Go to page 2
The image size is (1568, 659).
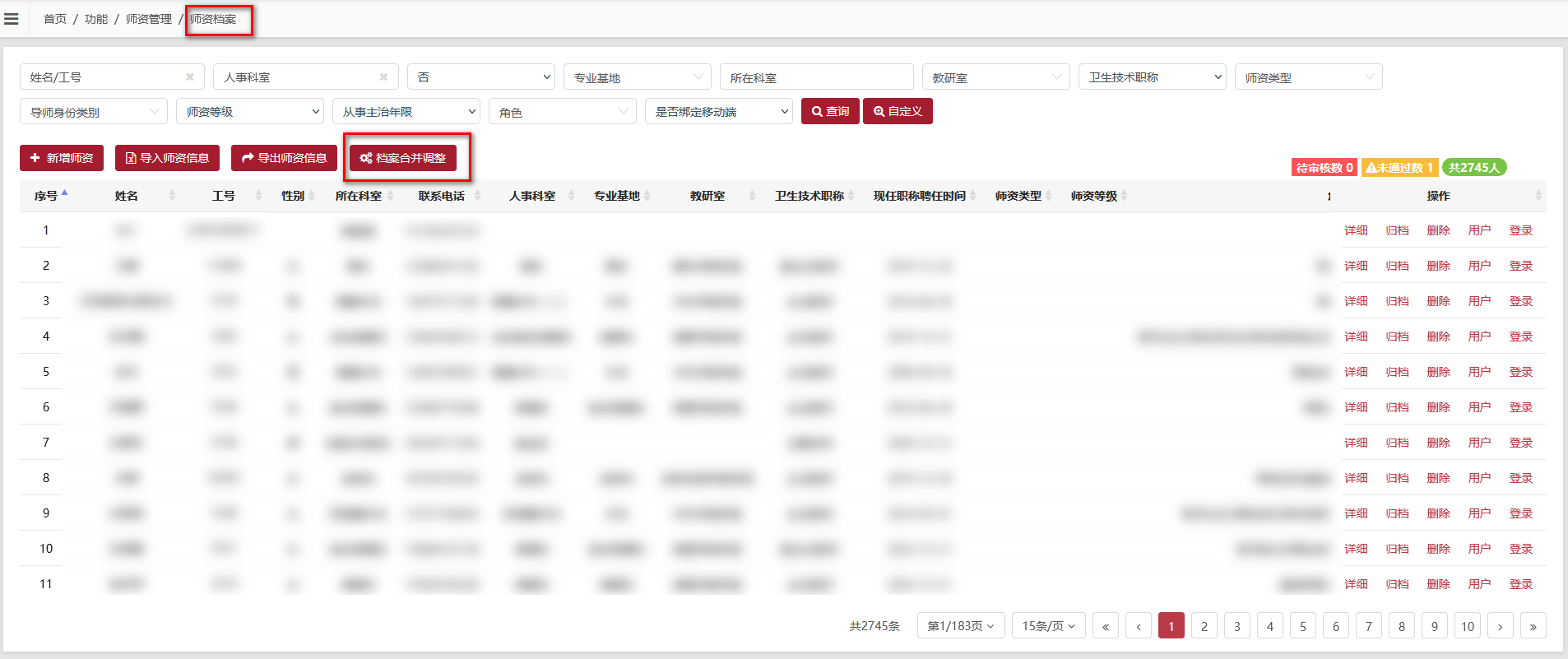pyautogui.click(x=1204, y=626)
